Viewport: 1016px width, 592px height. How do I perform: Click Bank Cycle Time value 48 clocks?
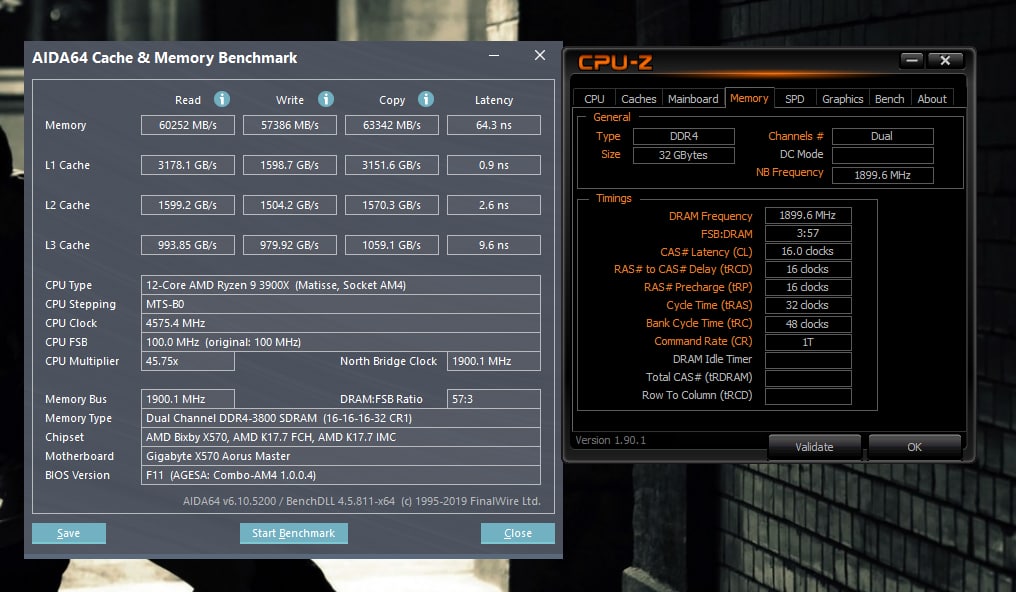(x=808, y=324)
